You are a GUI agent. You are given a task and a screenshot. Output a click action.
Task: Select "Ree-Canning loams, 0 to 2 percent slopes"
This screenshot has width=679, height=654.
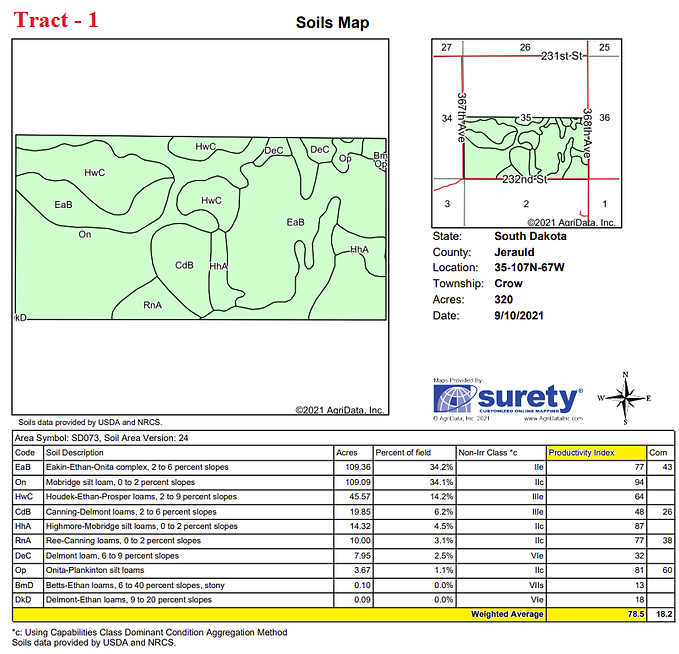123,541
